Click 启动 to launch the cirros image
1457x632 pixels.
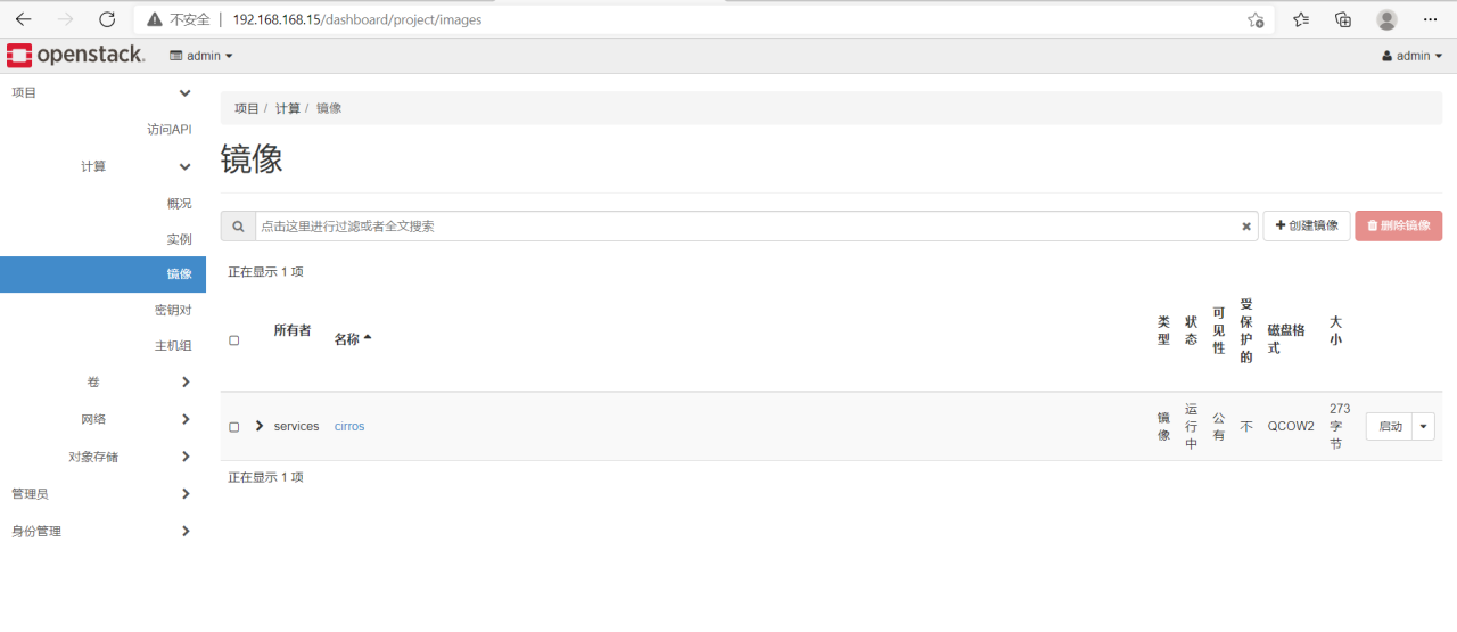click(1389, 426)
